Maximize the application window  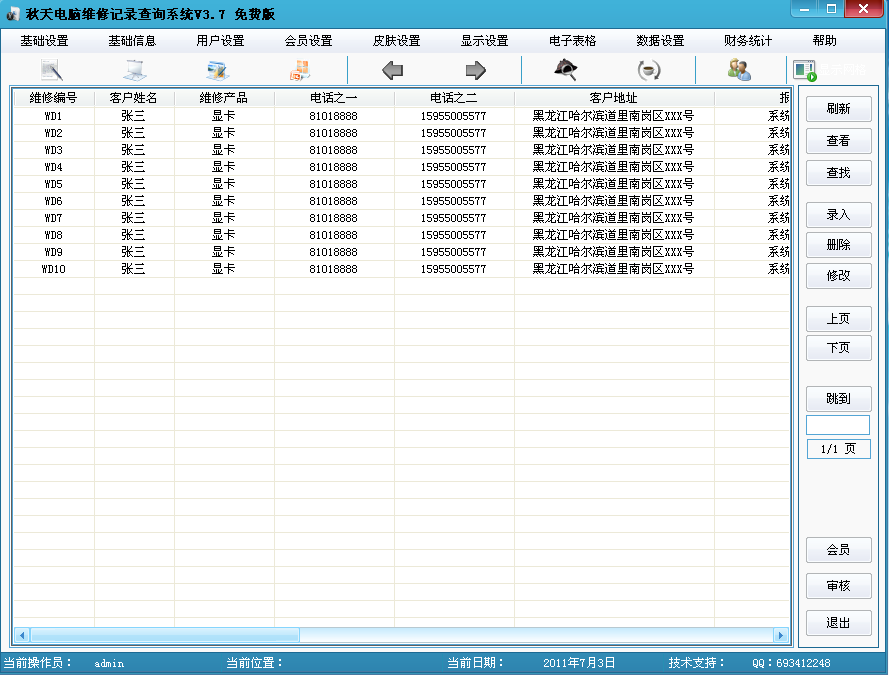point(831,9)
